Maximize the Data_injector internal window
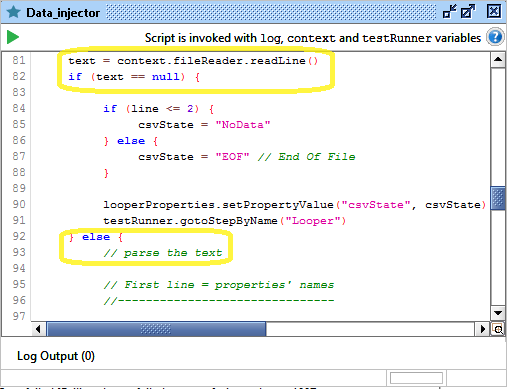 (468, 12)
